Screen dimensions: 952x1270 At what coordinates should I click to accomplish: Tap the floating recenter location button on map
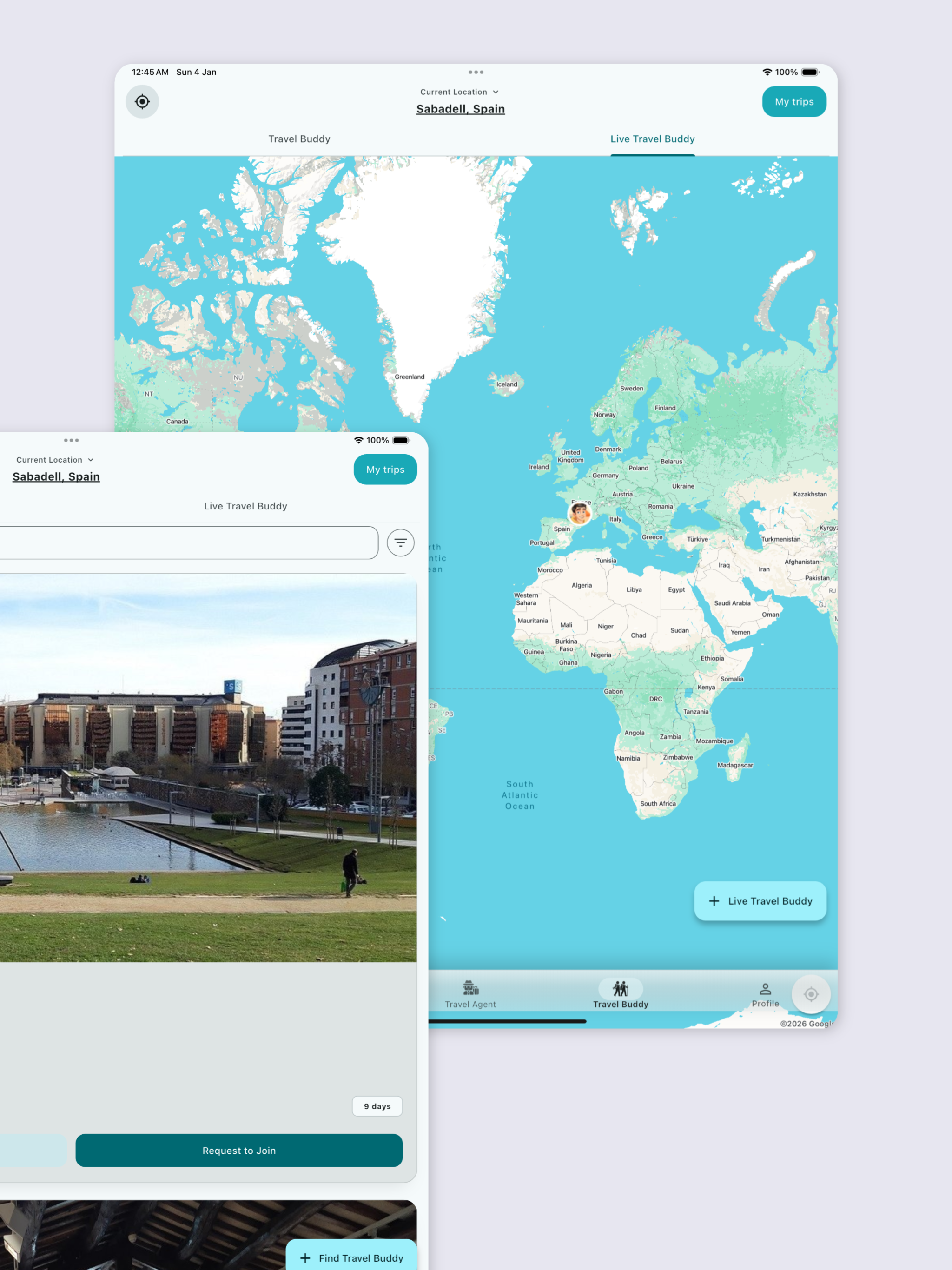(811, 994)
